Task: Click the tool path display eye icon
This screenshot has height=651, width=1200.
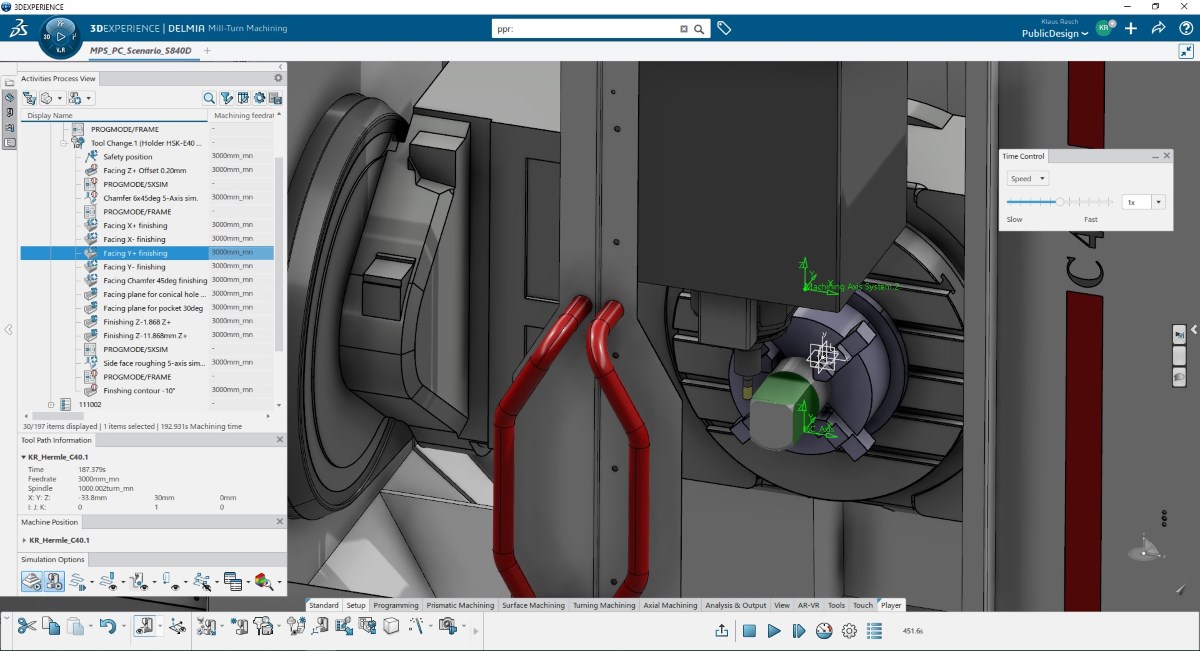Action: pos(110,581)
